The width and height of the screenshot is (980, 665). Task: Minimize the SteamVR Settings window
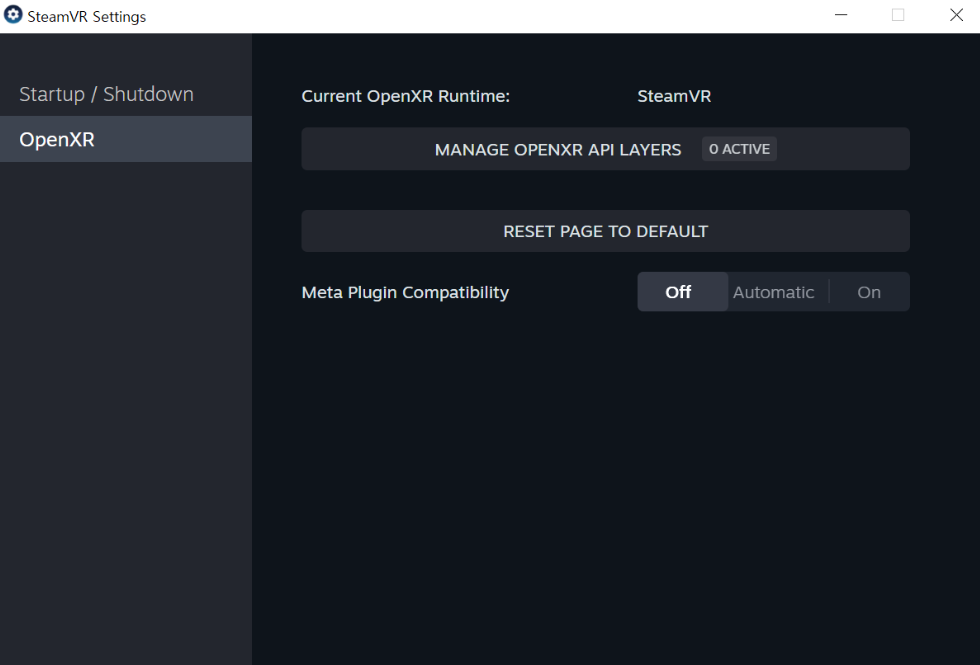pyautogui.click(x=841, y=15)
